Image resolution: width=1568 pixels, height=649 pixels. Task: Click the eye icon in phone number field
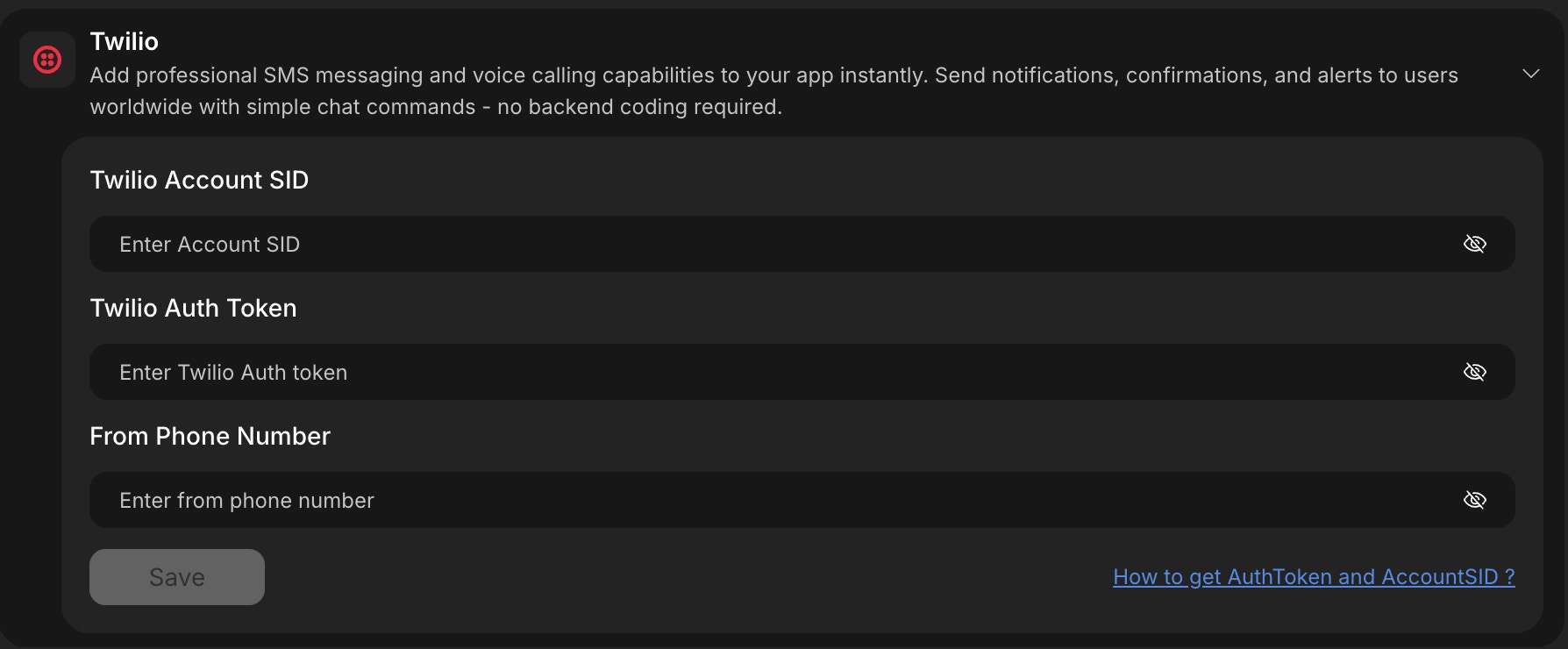click(1475, 500)
